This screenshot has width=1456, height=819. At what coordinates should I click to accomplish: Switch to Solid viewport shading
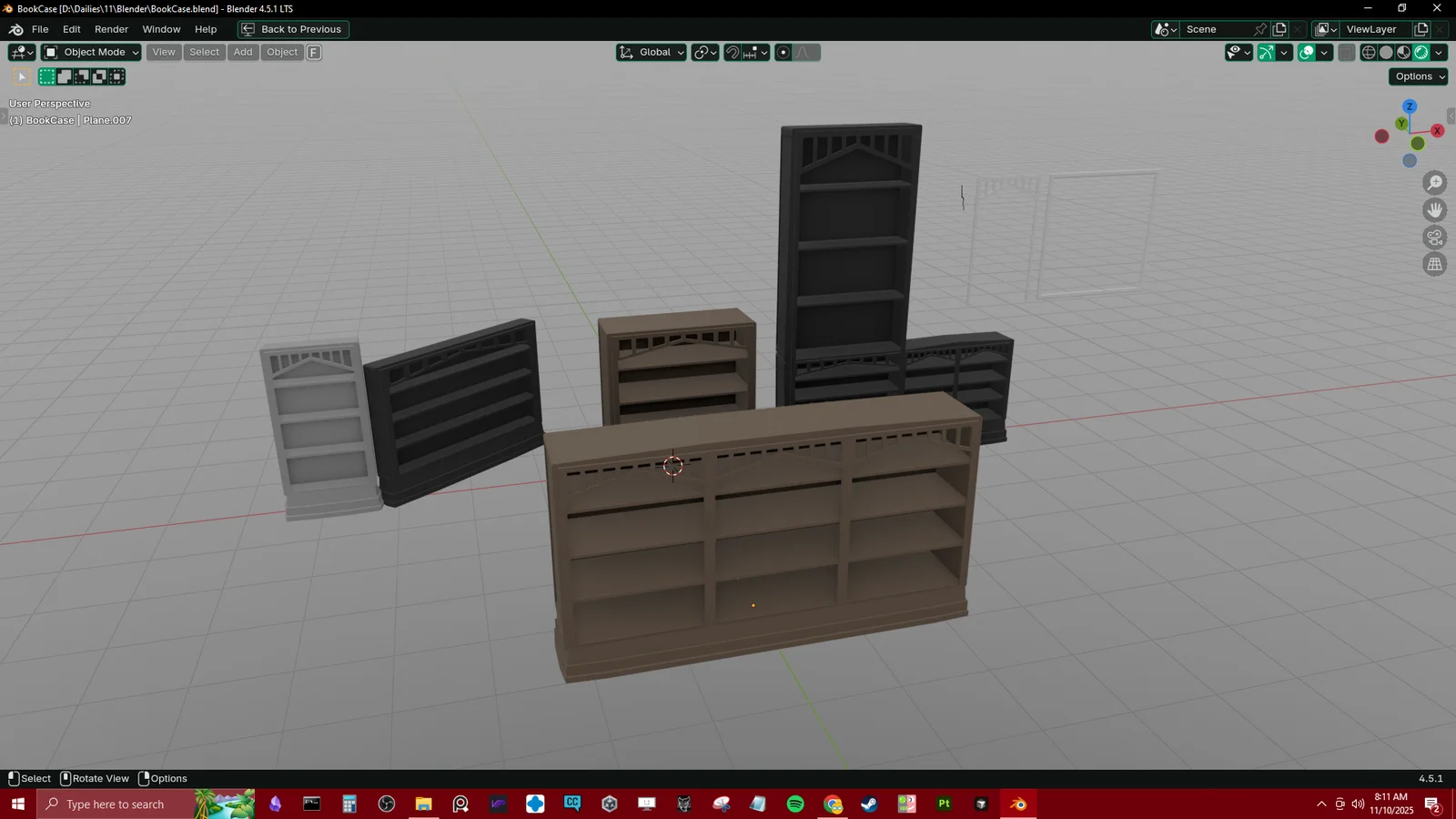[1386, 53]
